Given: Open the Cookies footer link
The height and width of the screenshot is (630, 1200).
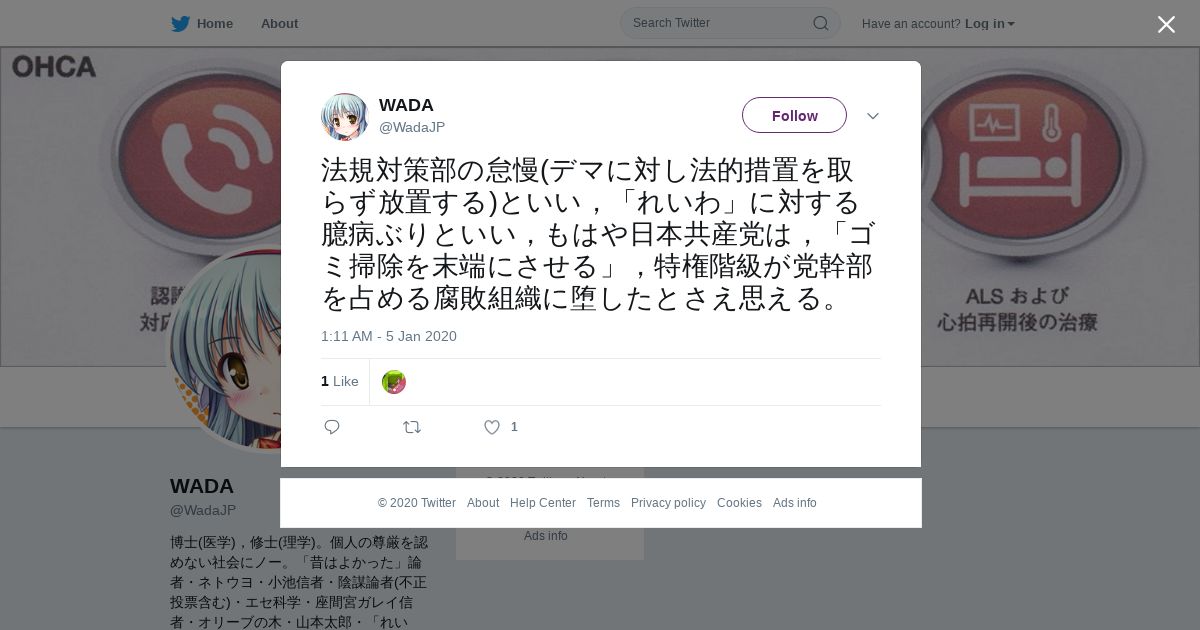Looking at the screenshot, I should (739, 503).
